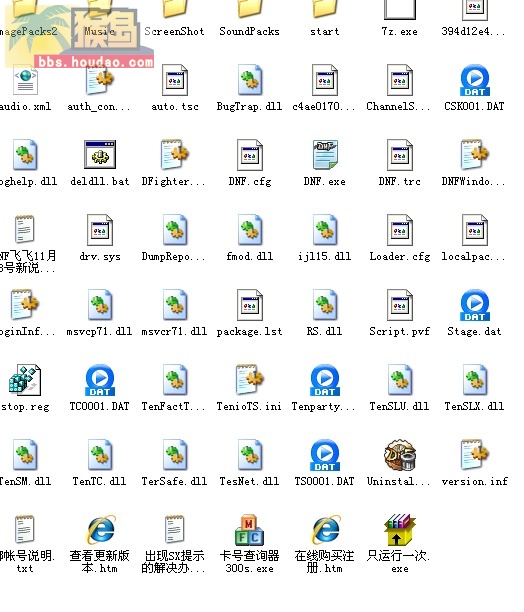Open the CSK001.DAT file icon
This screenshot has width=524, height=612.
pyautogui.click(x=475, y=80)
